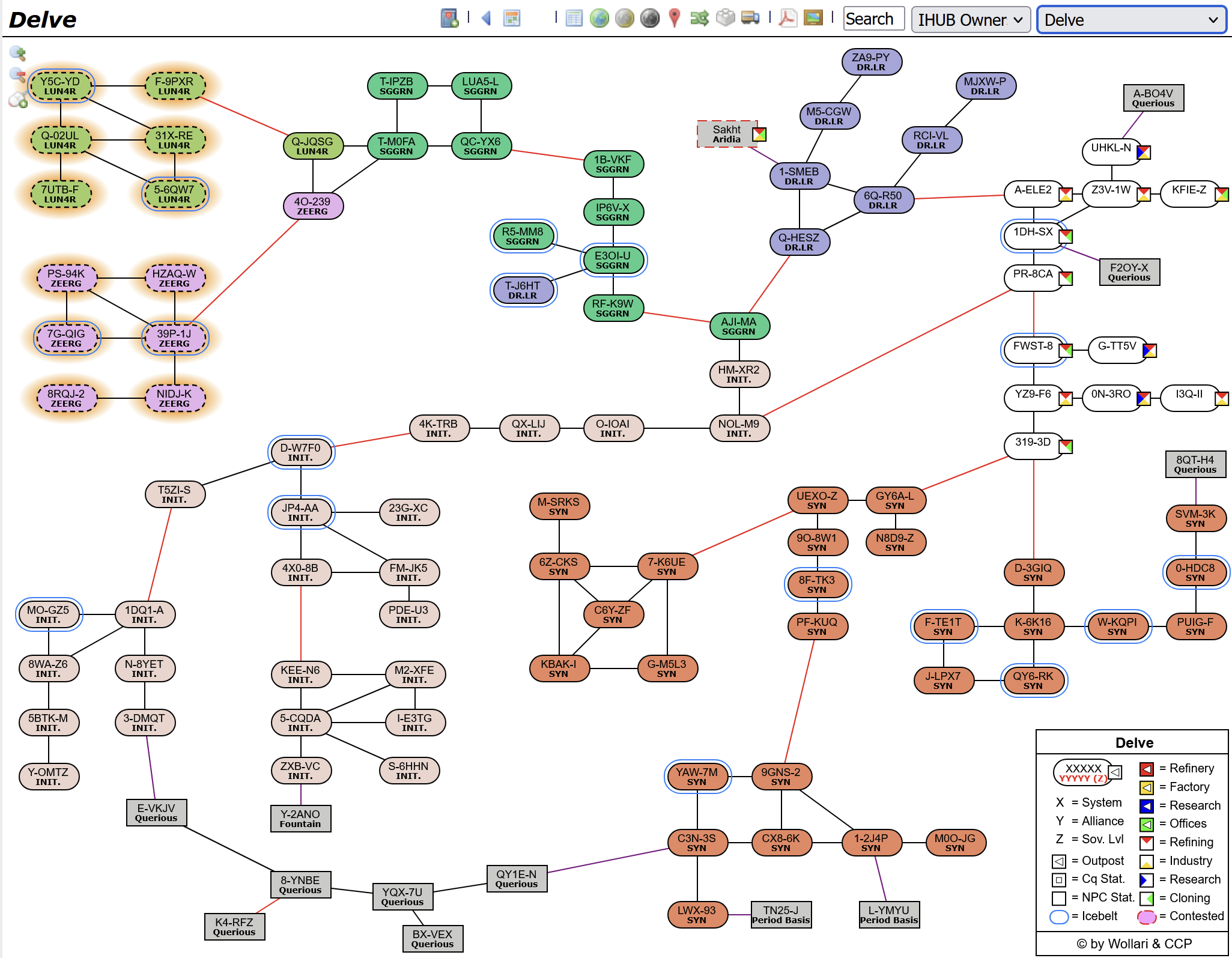This screenshot has width=1232, height=958.
Task: Open the Delve region dropdown
Action: [x=1130, y=20]
